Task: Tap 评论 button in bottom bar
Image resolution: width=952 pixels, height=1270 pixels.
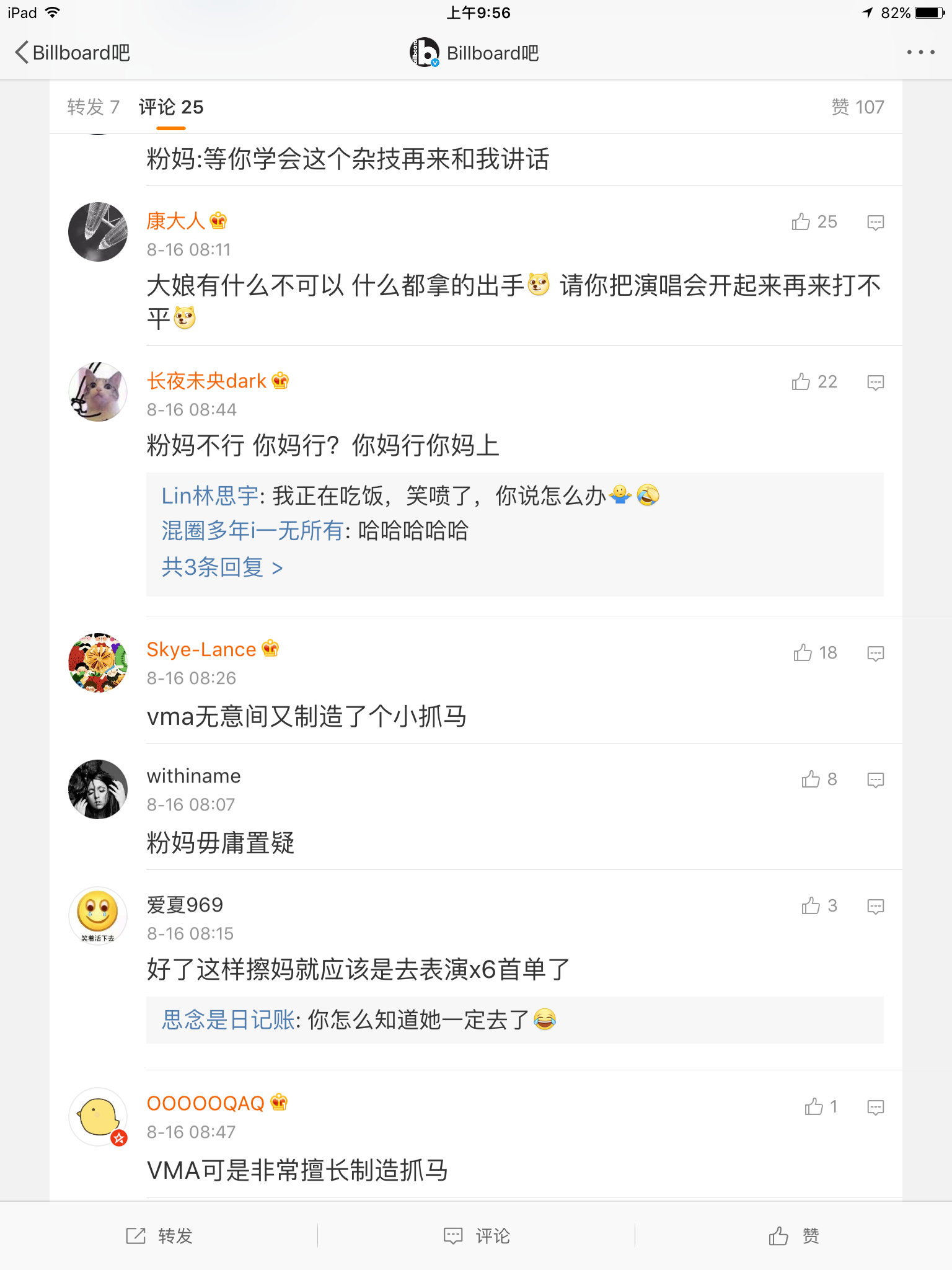Action: 477,1236
